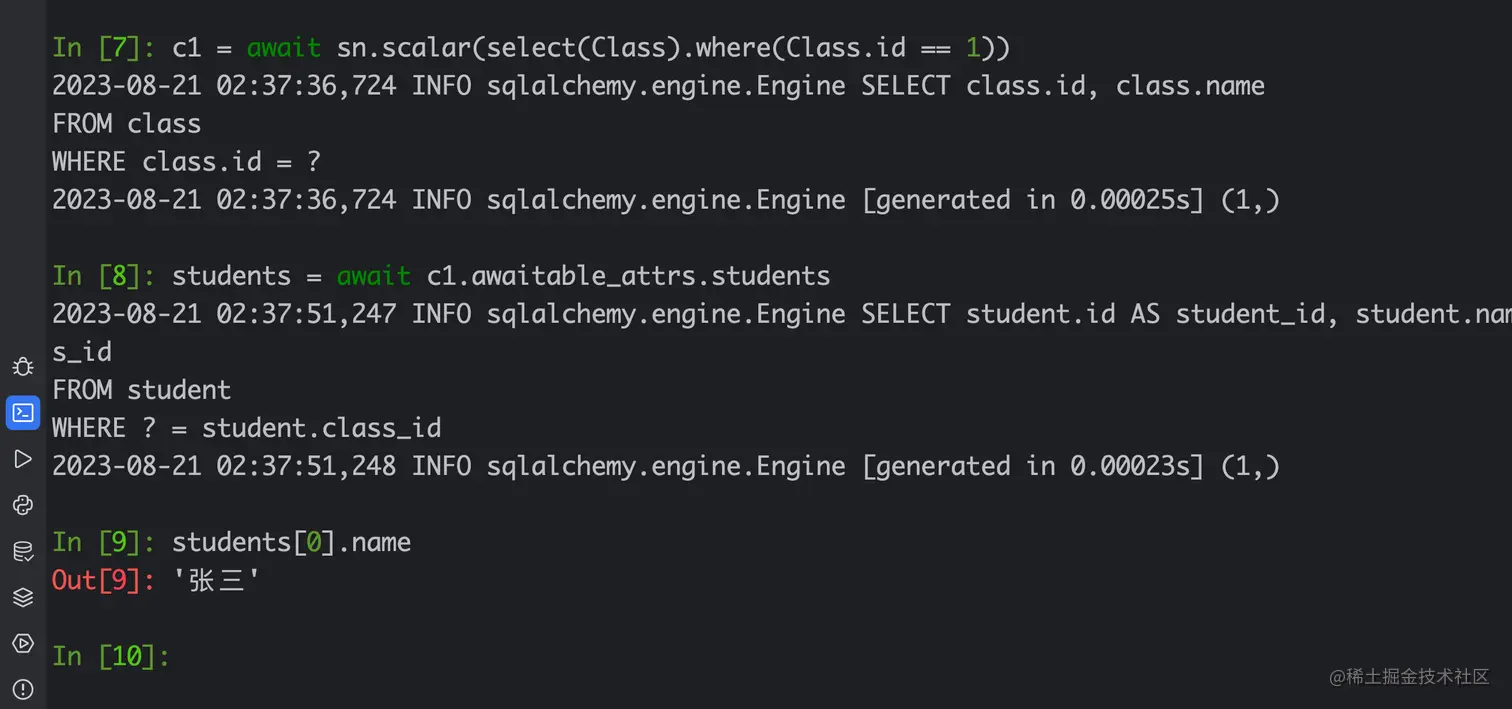
Task: Click the highlighted Terminal icon in sidebar
Action: coord(23,412)
